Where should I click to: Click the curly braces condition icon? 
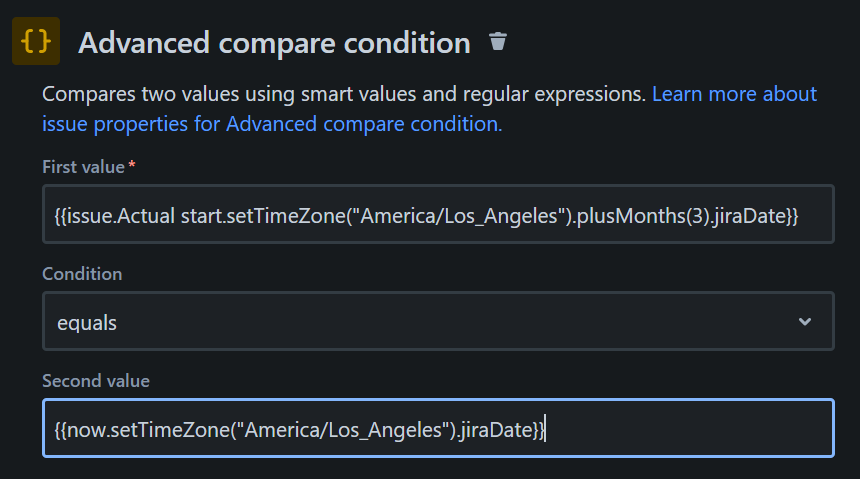36,42
